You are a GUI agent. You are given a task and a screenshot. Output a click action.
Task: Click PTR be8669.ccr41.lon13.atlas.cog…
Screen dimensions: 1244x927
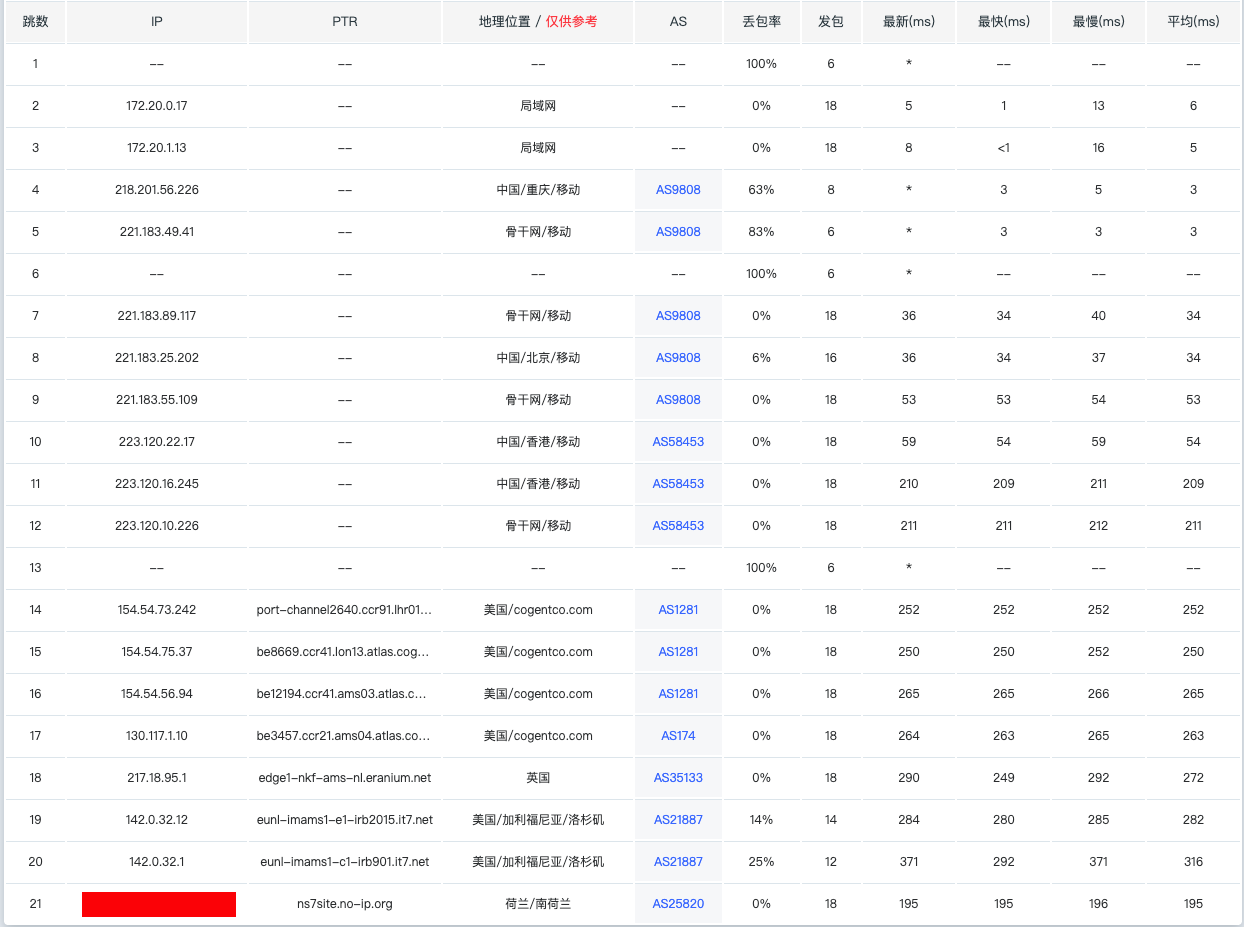(x=345, y=652)
